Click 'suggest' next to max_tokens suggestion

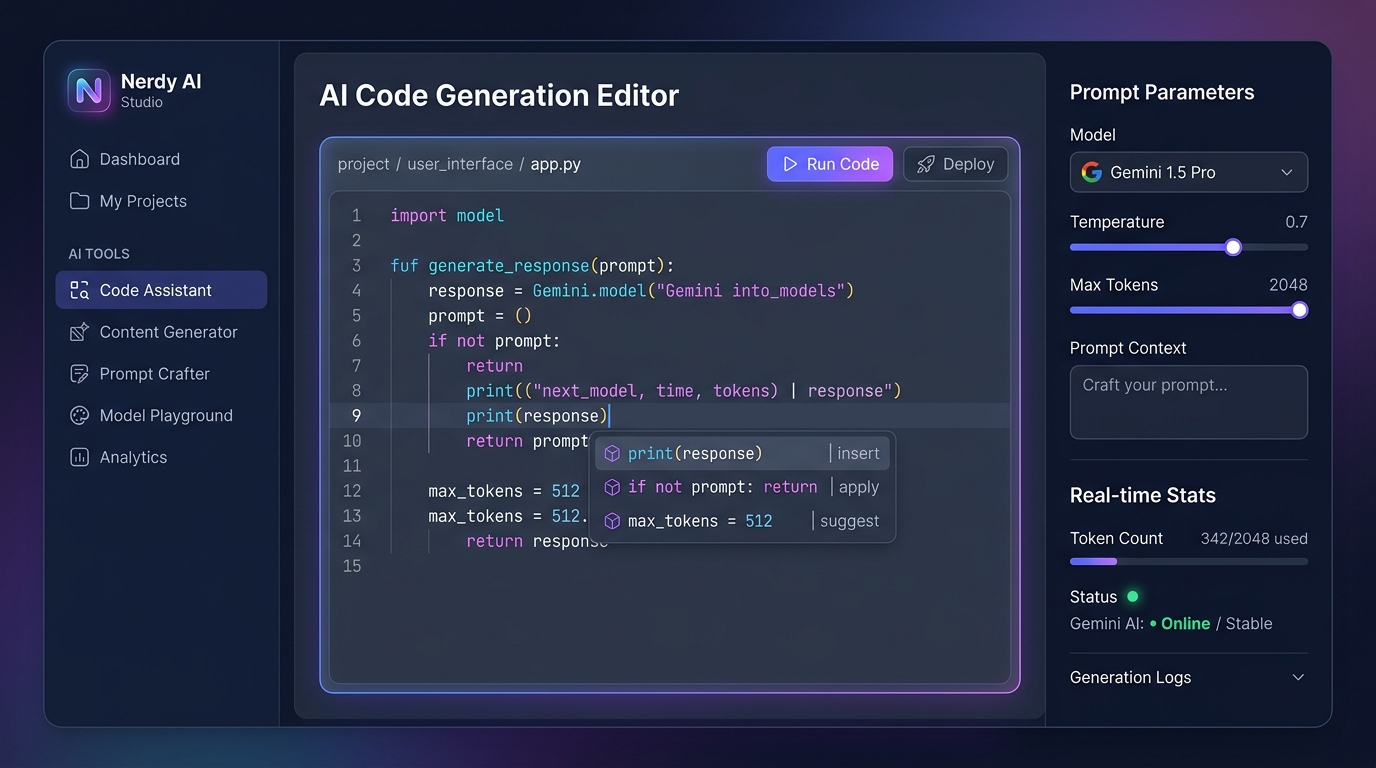click(x=849, y=521)
